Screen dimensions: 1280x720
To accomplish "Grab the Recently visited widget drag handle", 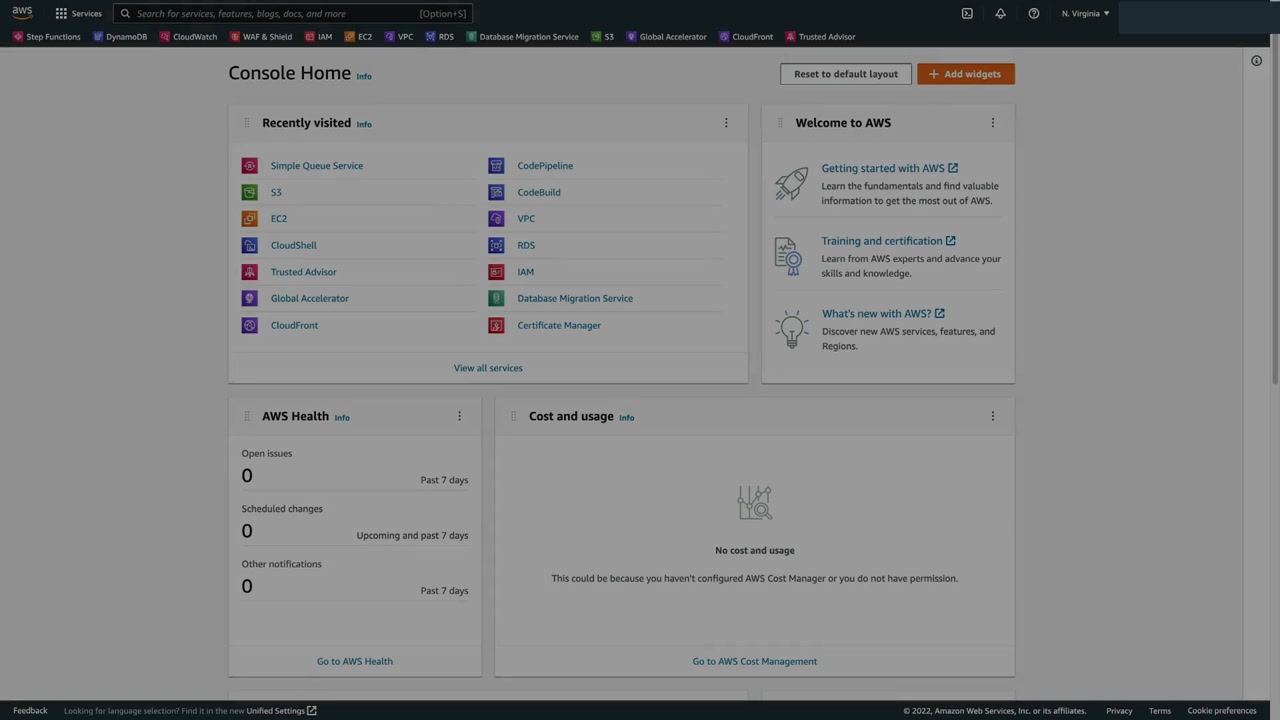I will (x=246, y=123).
